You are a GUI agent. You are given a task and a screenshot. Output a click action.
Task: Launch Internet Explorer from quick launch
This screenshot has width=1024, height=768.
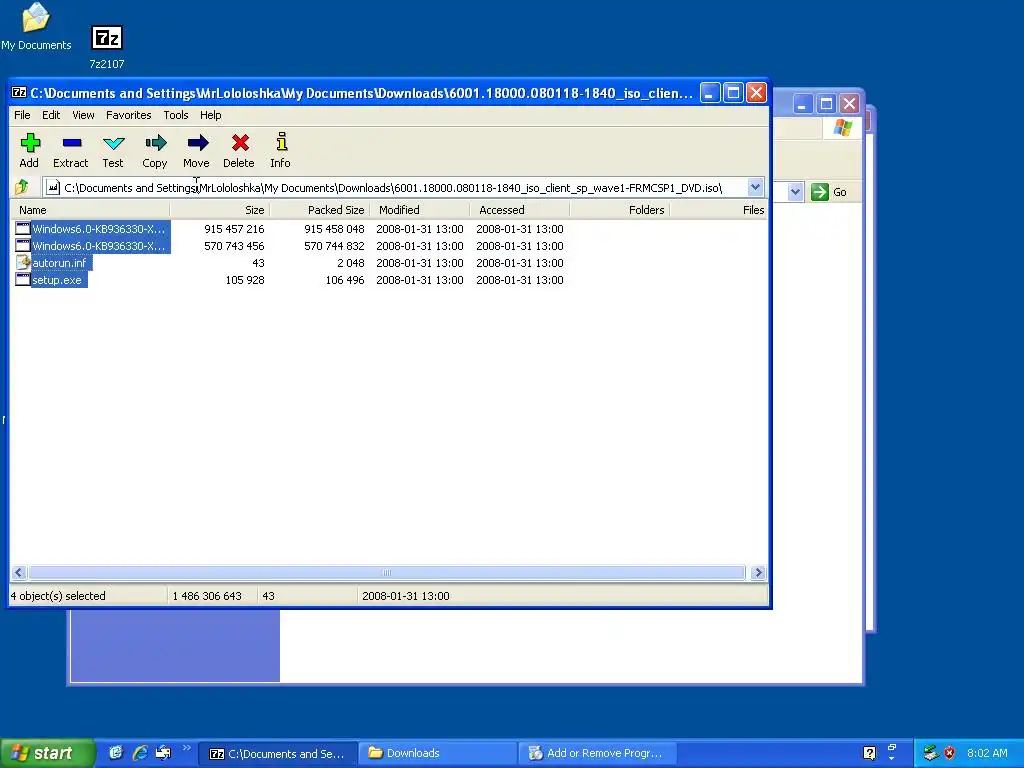point(139,753)
